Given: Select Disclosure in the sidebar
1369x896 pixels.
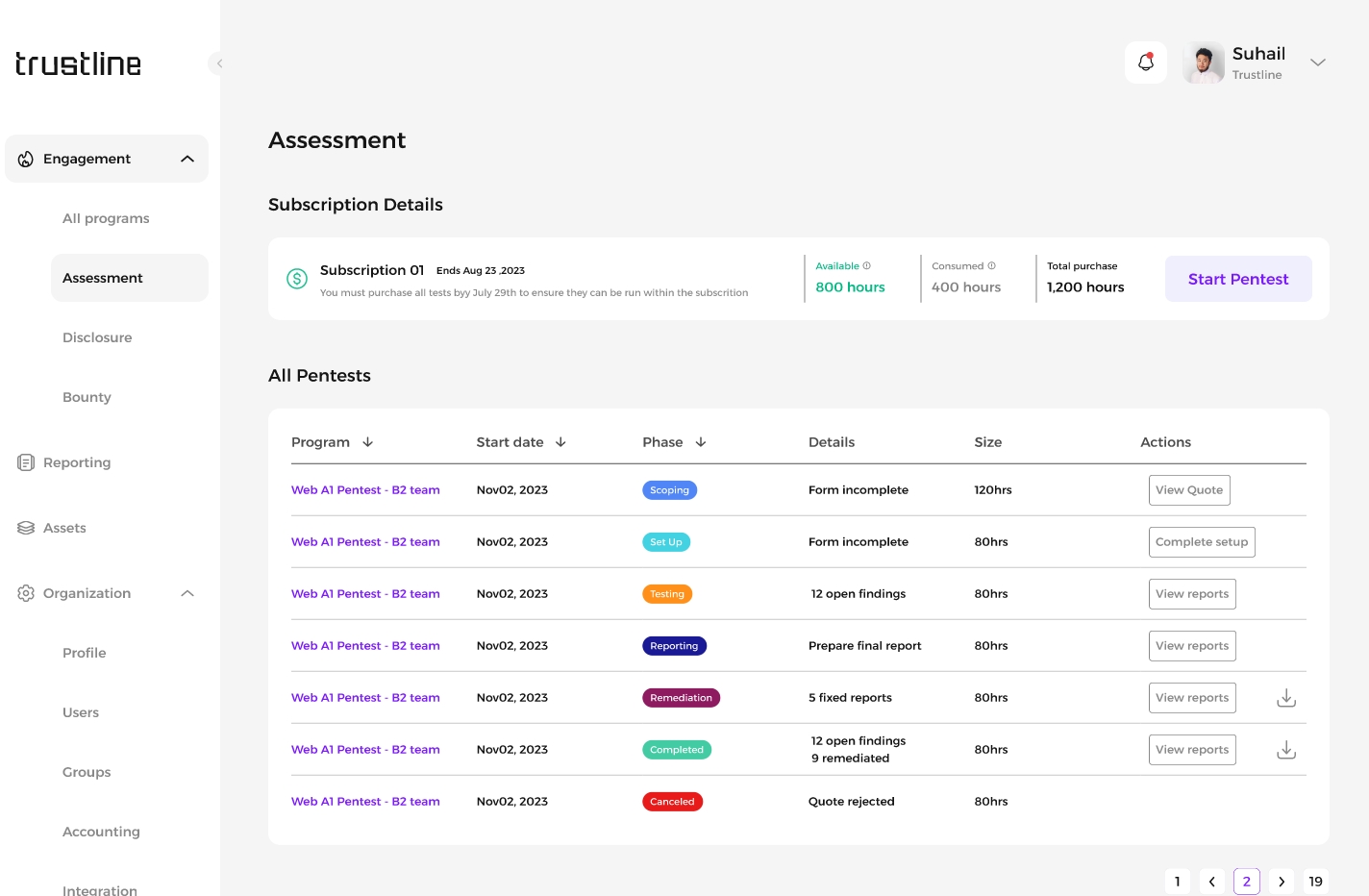Looking at the screenshot, I should [97, 337].
